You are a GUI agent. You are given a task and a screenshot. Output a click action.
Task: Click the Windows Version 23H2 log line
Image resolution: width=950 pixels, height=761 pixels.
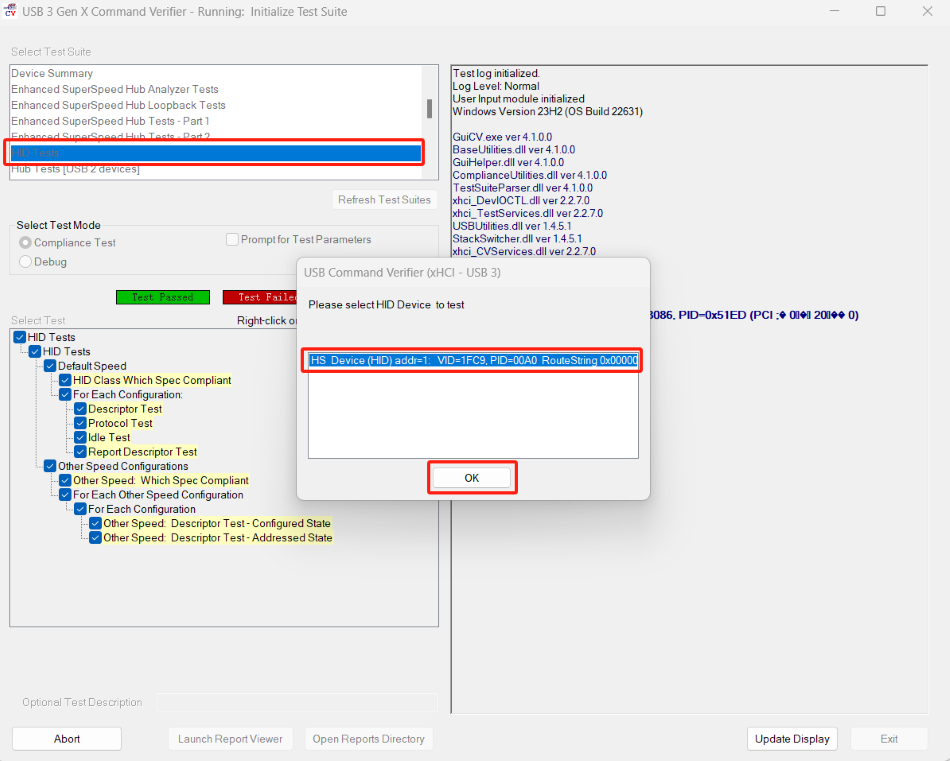coord(548,111)
